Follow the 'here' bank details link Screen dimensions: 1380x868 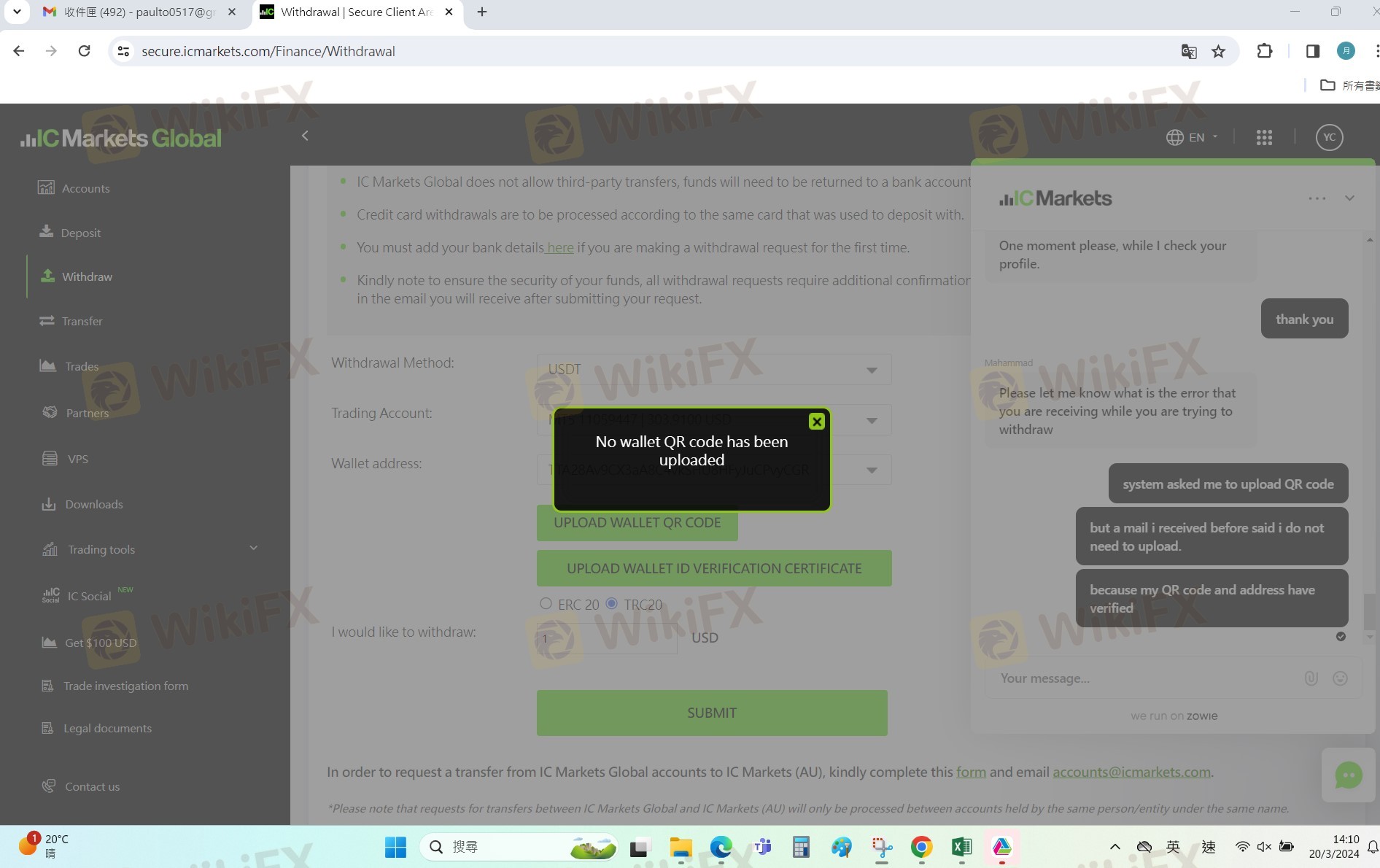coord(559,247)
